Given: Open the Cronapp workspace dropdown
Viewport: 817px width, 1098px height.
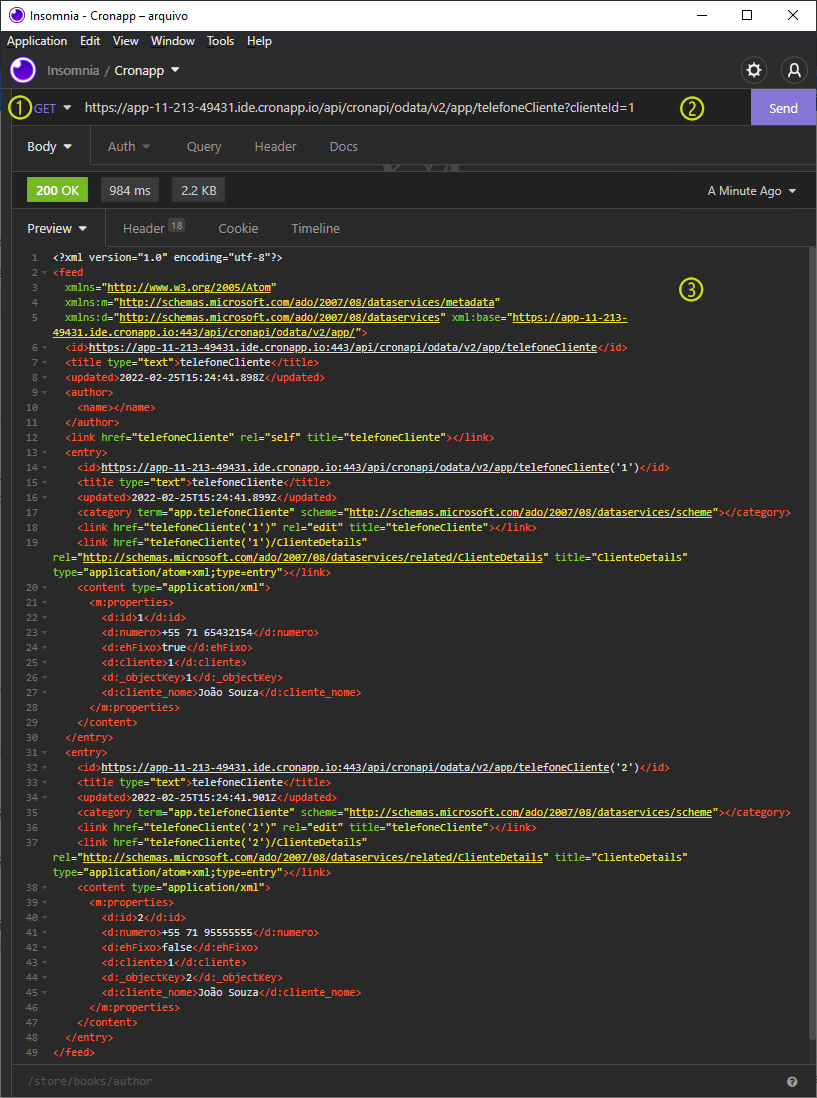Looking at the screenshot, I should [x=147, y=70].
